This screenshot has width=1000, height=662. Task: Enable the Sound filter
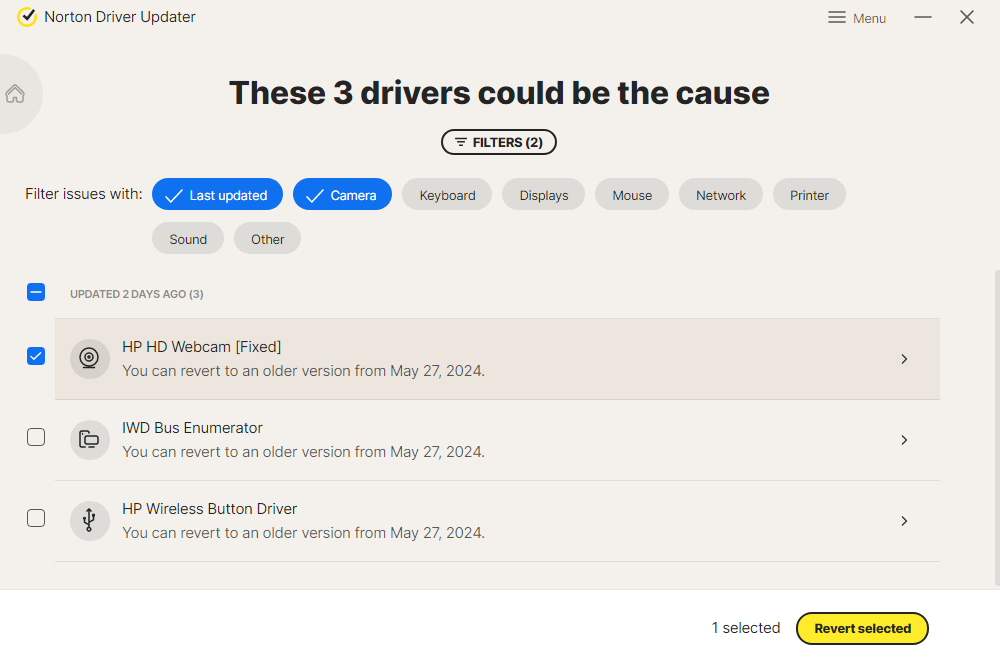coord(188,239)
